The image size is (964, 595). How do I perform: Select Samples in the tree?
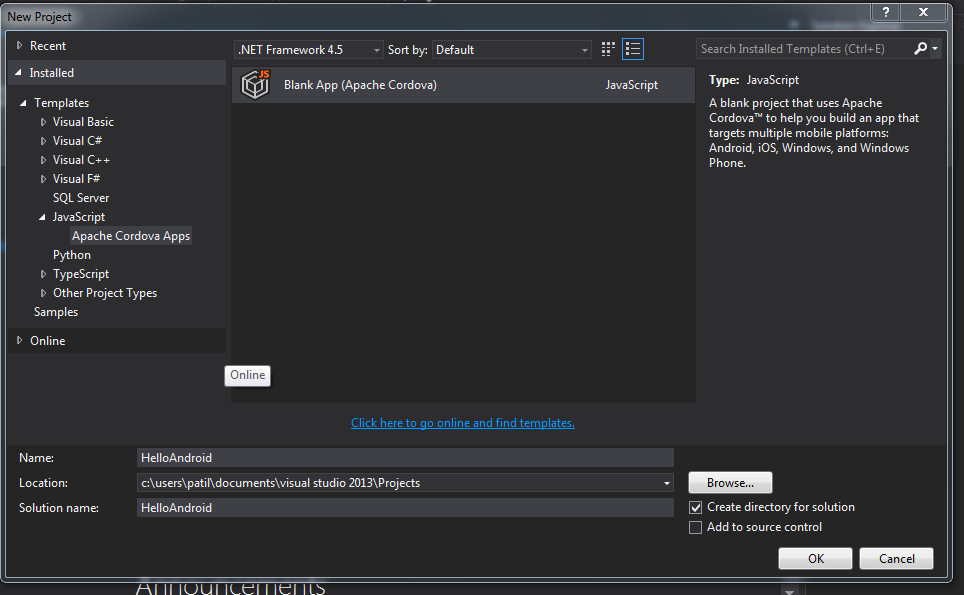(x=56, y=312)
